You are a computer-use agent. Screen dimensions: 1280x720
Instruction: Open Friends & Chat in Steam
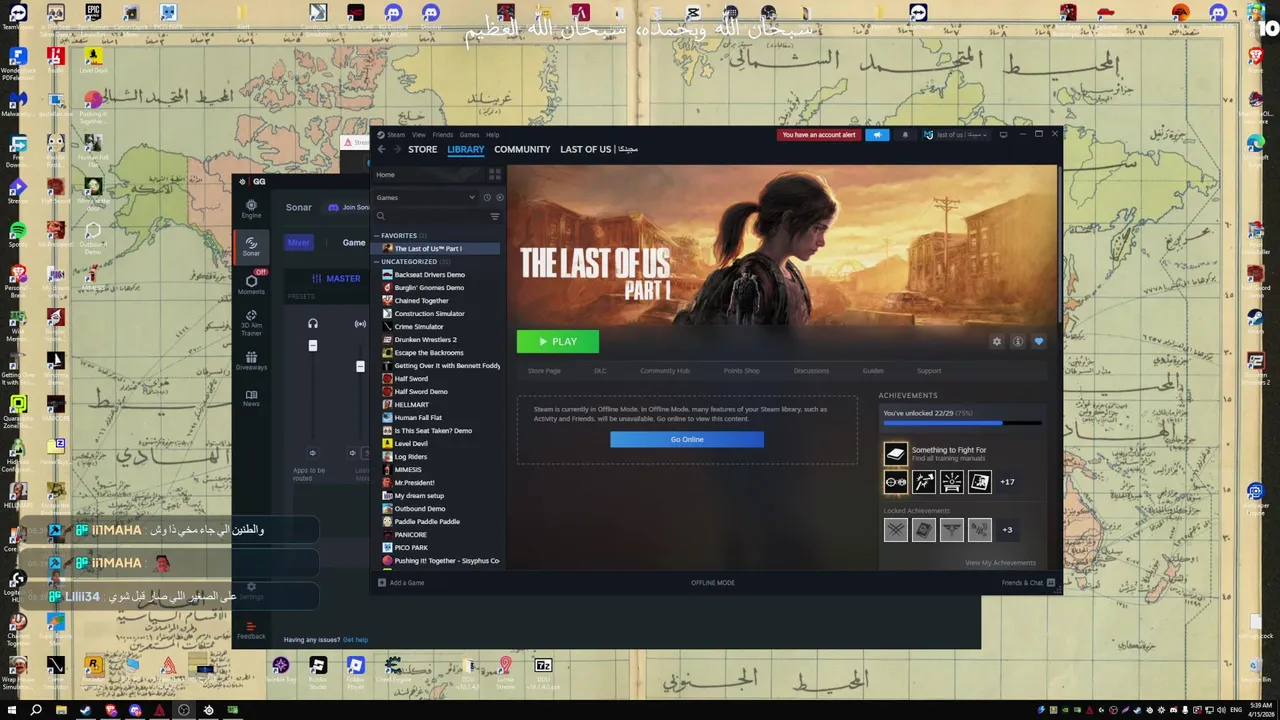pos(1029,583)
